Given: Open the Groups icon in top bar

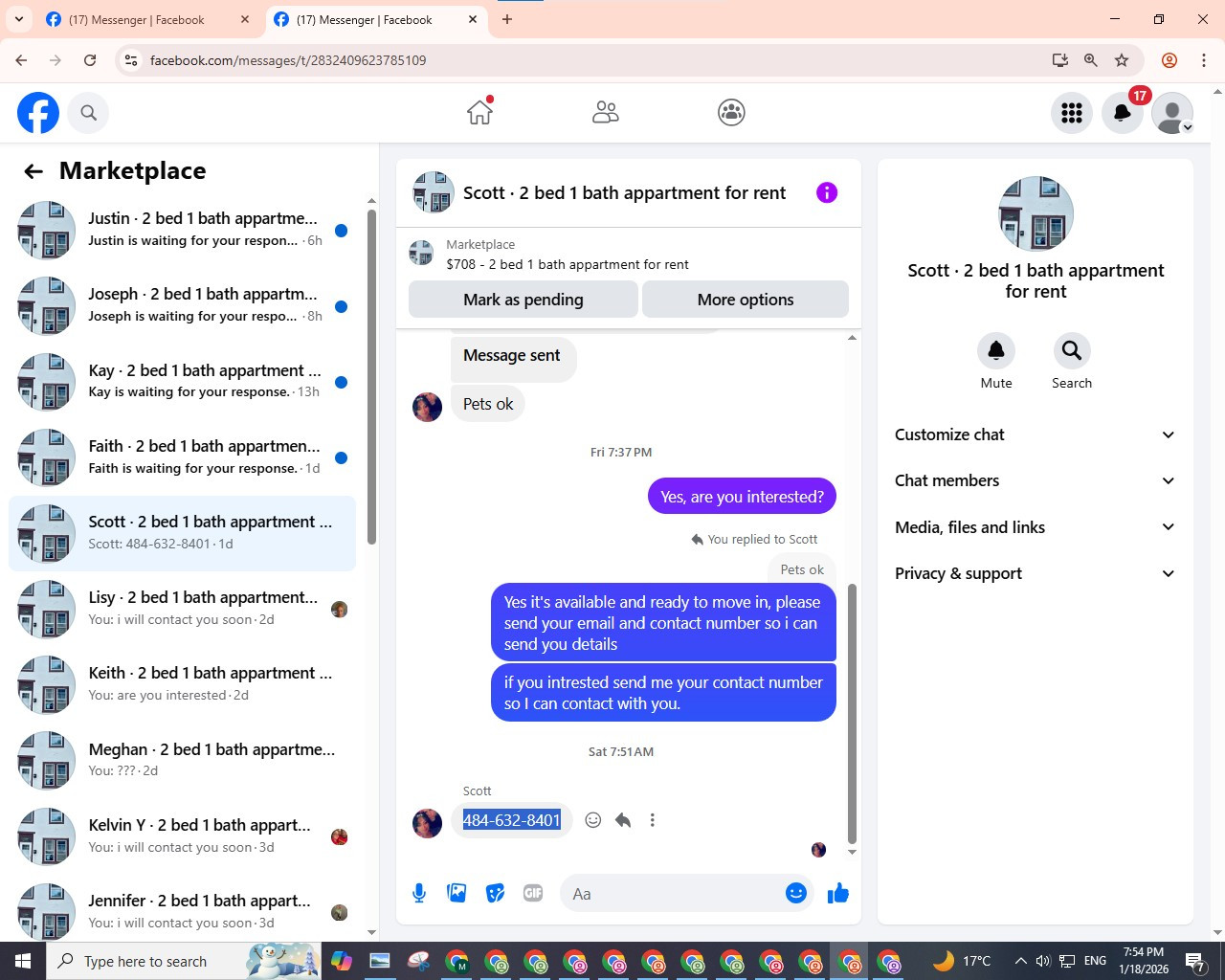Looking at the screenshot, I should 731,113.
